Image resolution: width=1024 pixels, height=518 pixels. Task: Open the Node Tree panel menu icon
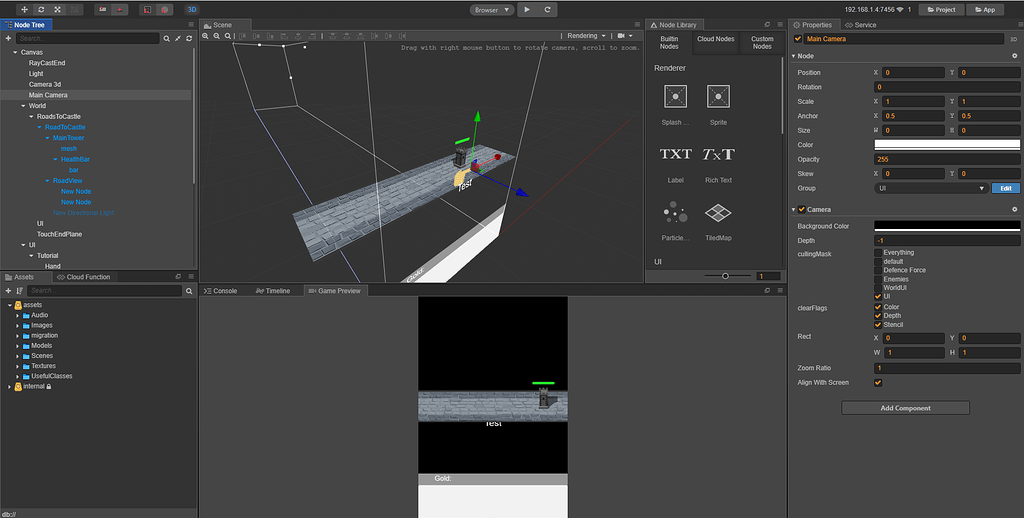click(191, 25)
